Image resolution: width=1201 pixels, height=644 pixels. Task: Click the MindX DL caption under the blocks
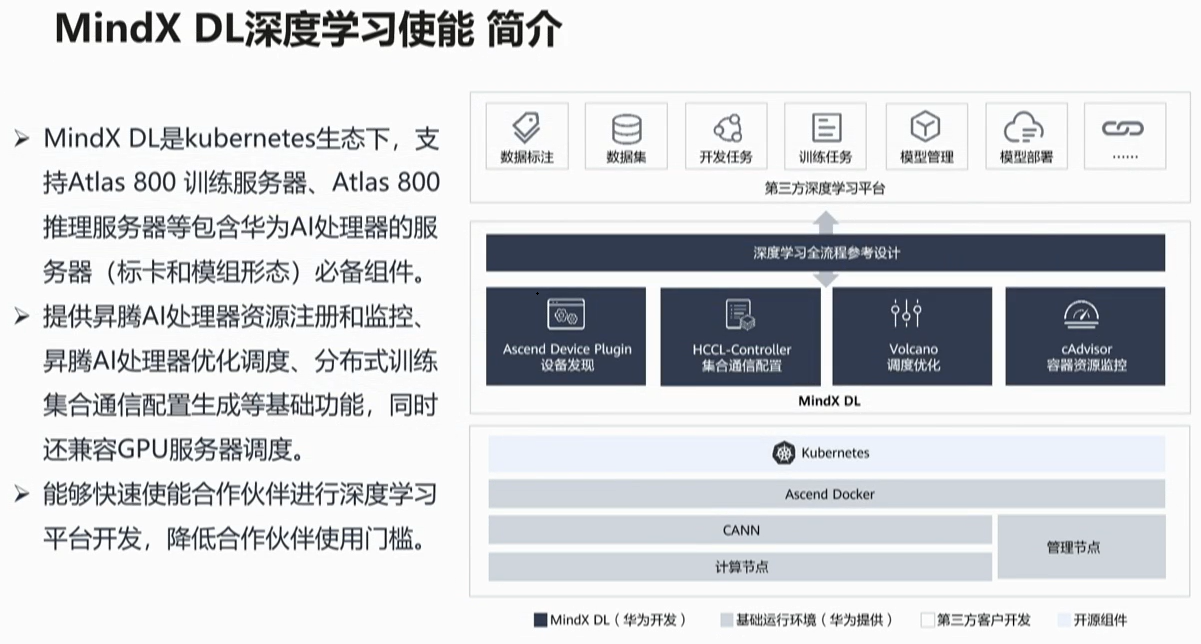coord(829,402)
